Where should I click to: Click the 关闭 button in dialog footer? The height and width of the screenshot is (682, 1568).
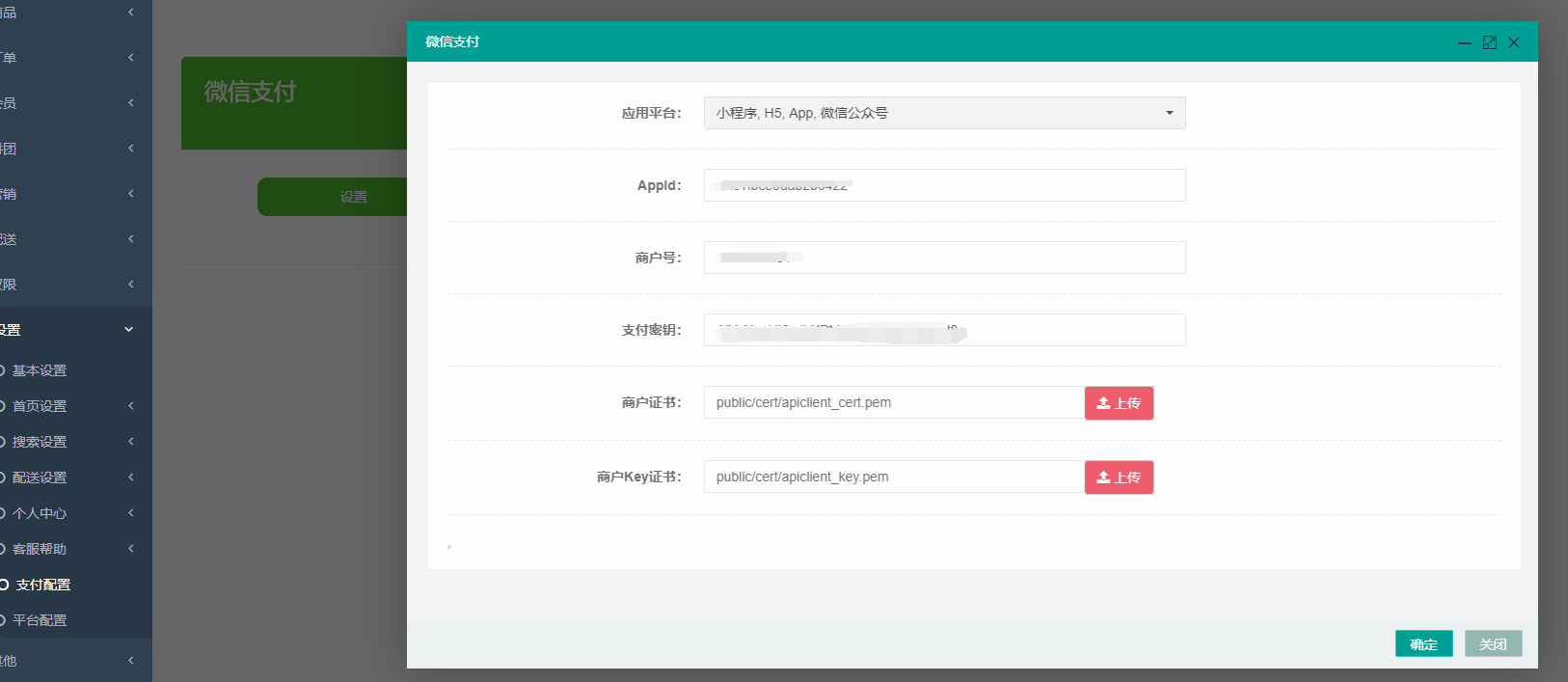pos(1493,643)
